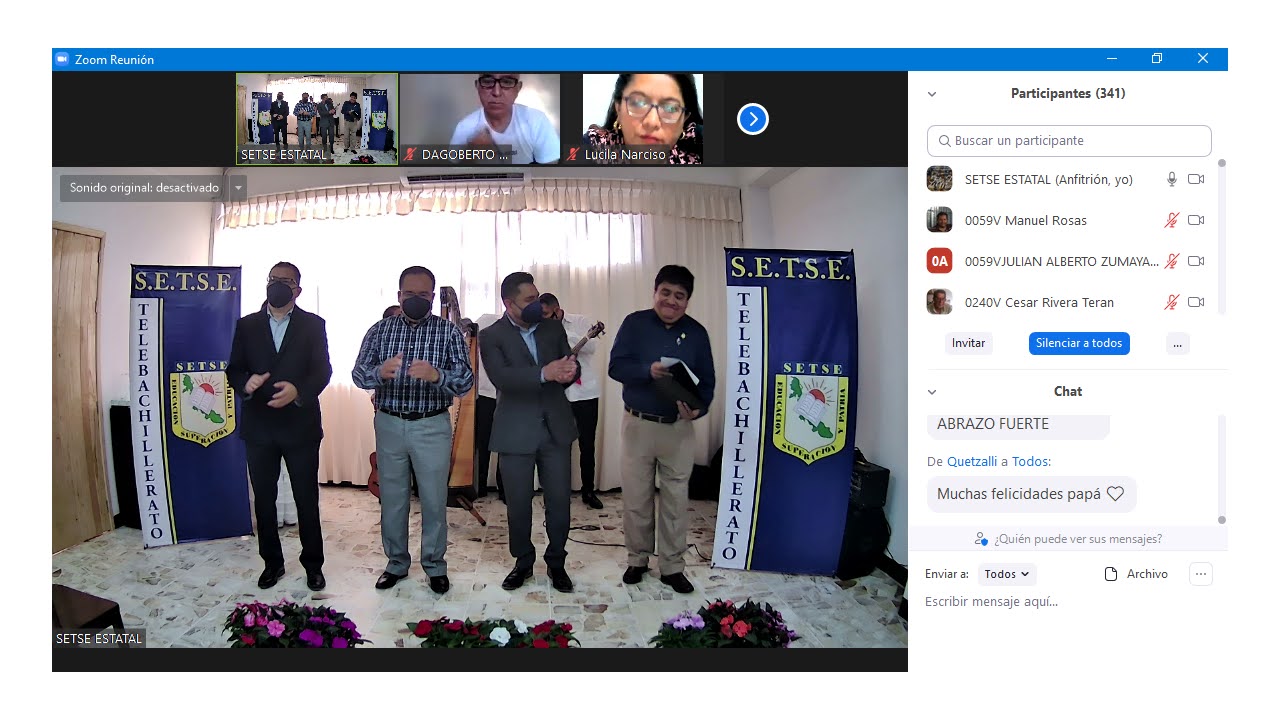
Task: Click the file icon next to Archivo
Action: tap(1110, 574)
